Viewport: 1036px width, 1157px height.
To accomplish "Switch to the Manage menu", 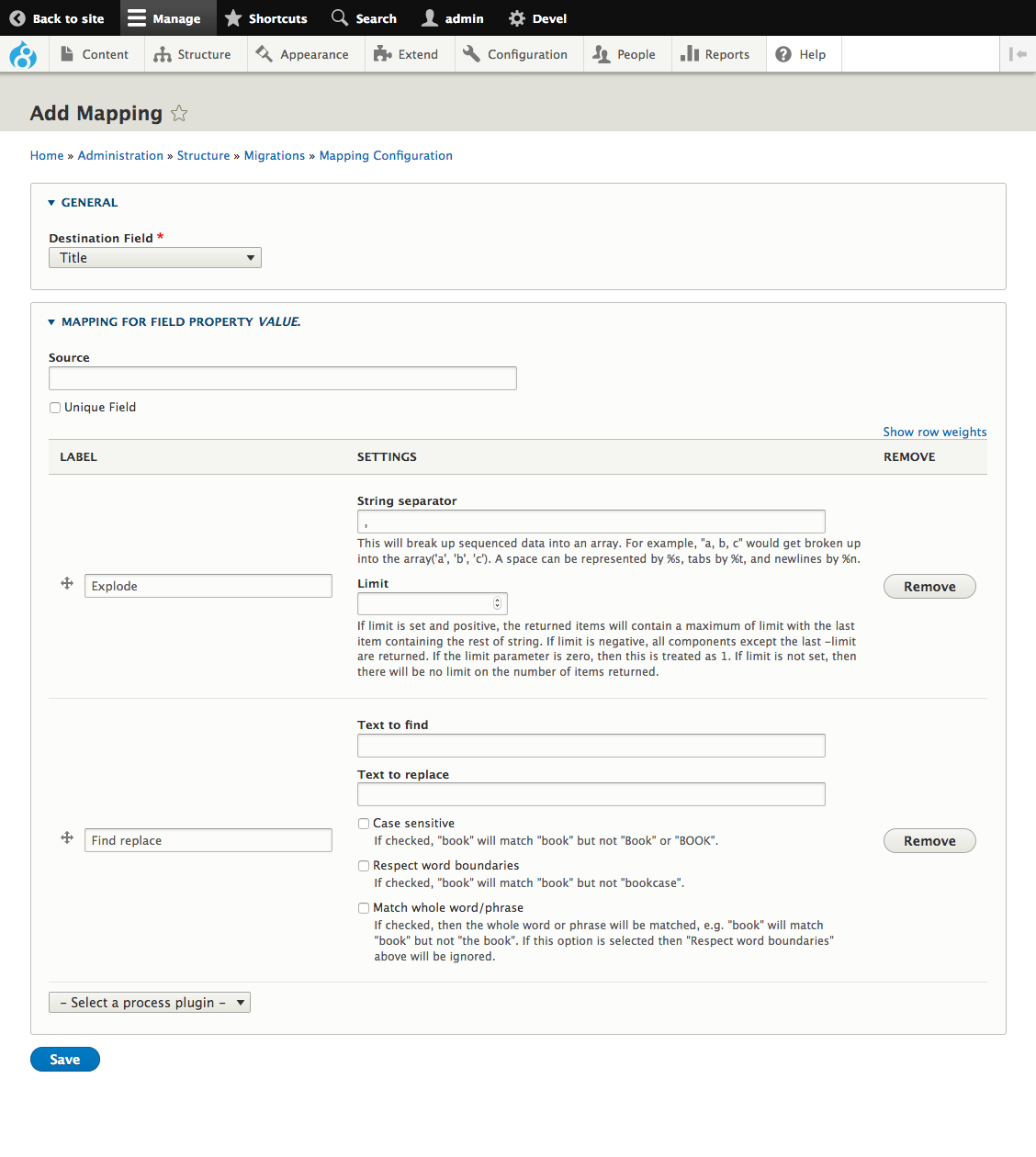I will tap(167, 17).
